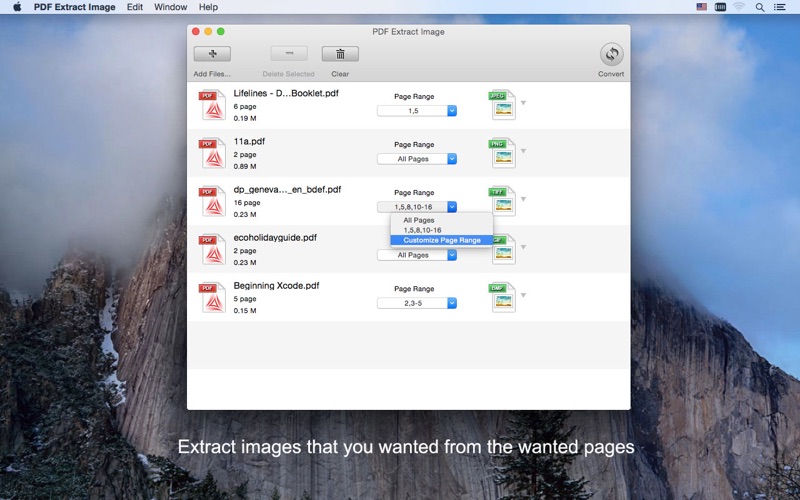This screenshot has height=500, width=800.
Task: Select the ecoholidayguide.pdf file icon
Action: pos(212,249)
